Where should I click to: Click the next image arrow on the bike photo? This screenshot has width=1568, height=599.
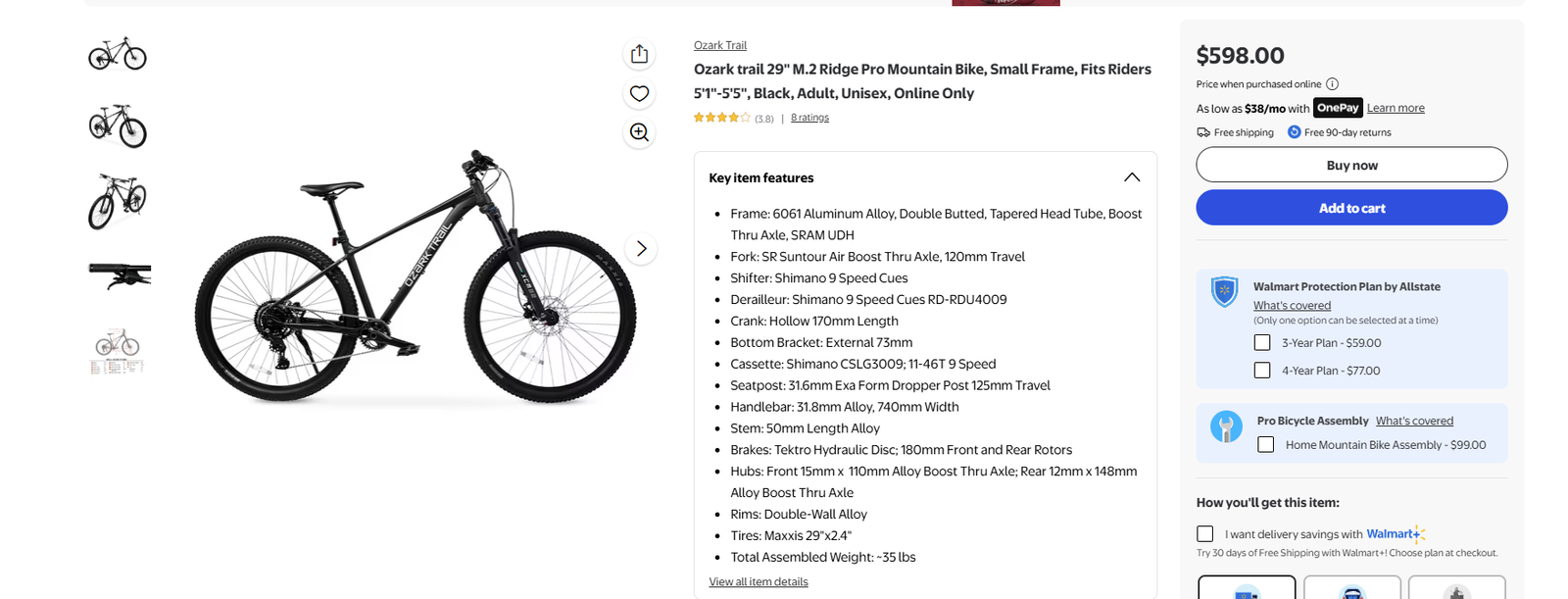(641, 249)
